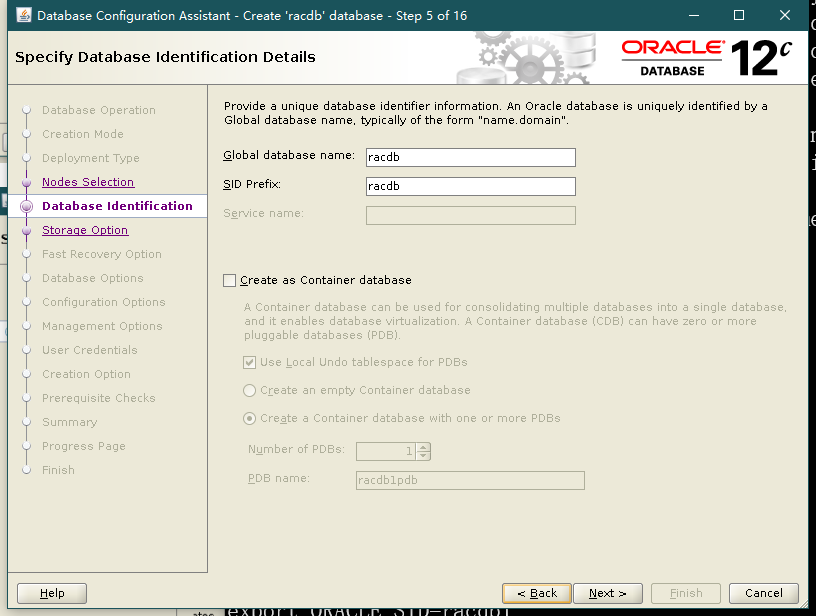Click the Java icon in the title bar

23,15
